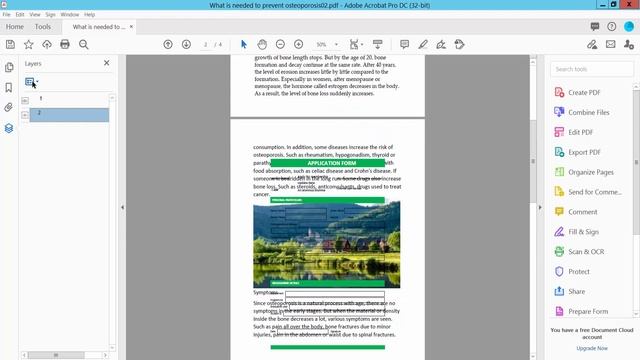Viewport: 640px width, 360px height.
Task: Print the document using printer icon
Action: pos(65,44)
